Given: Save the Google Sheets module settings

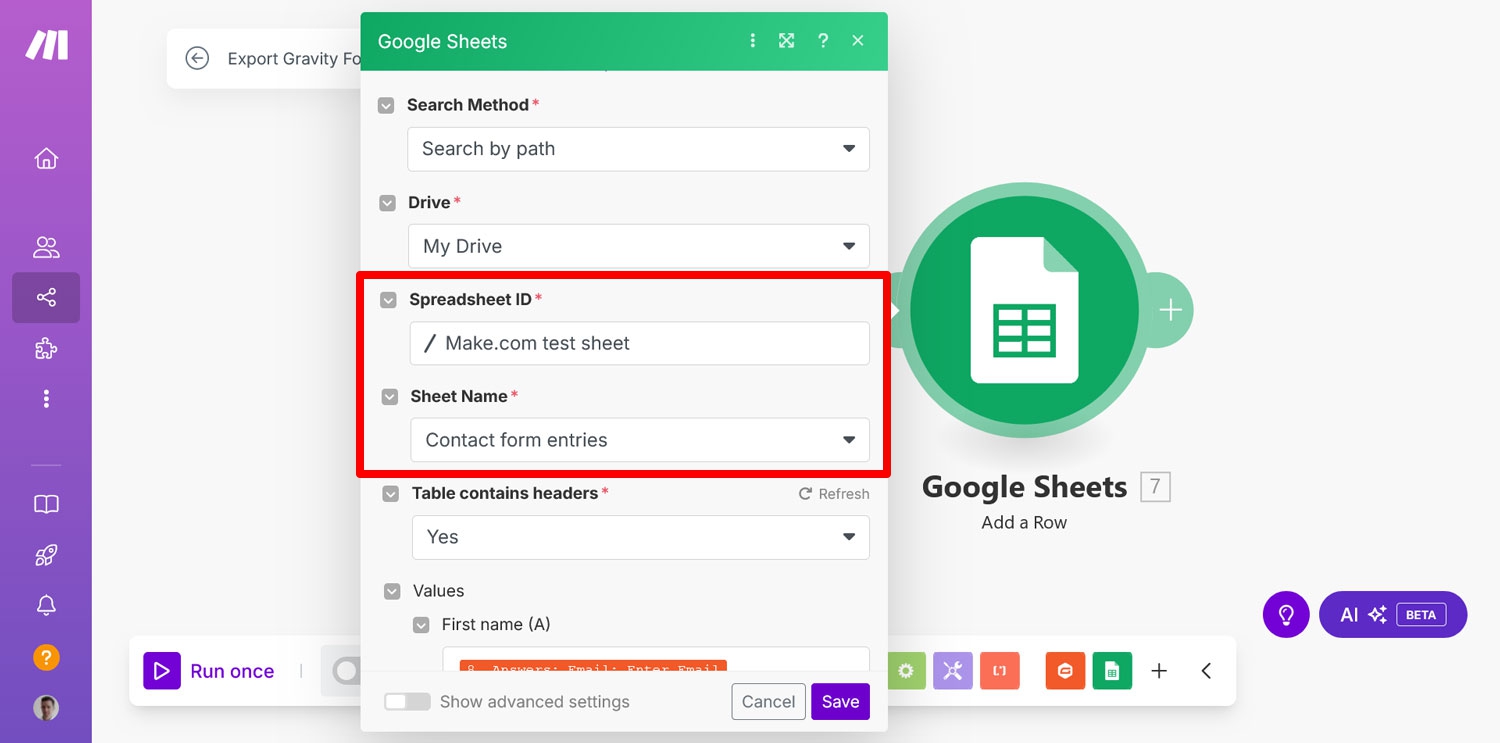Looking at the screenshot, I should (840, 702).
